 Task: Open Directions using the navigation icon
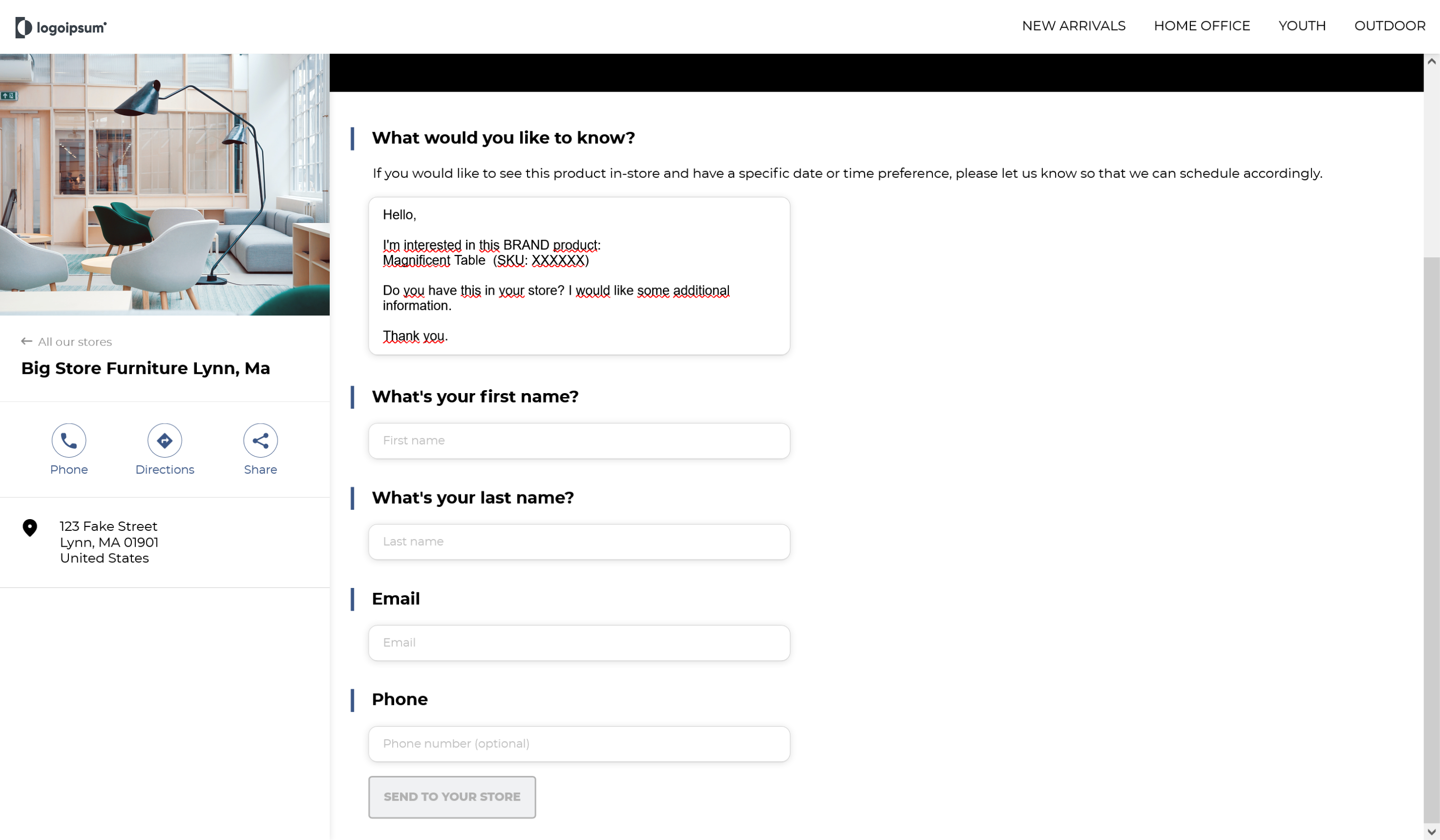point(164,441)
